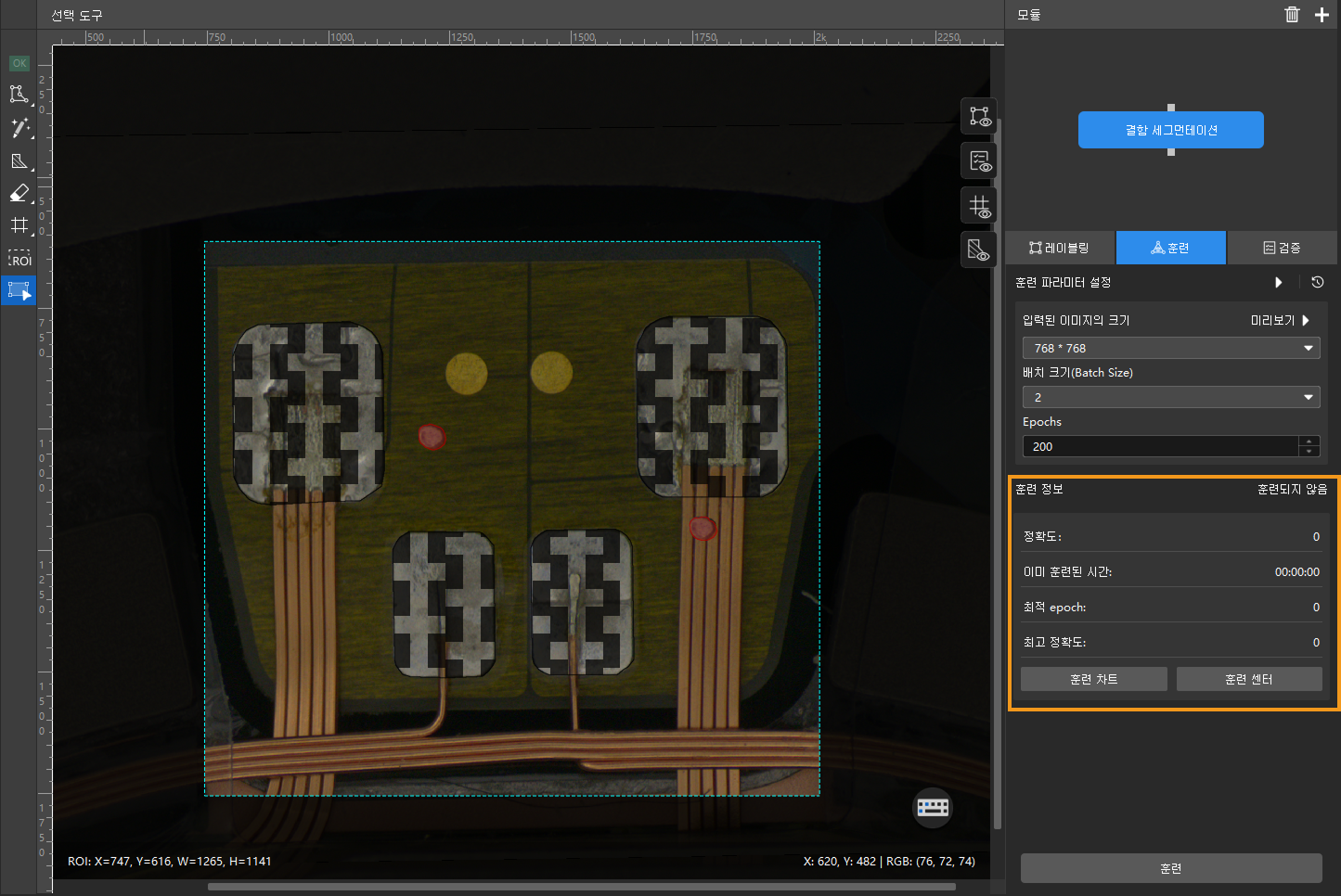The height and width of the screenshot is (896, 1341).
Task: Pick the eraser tool
Action: point(19,193)
